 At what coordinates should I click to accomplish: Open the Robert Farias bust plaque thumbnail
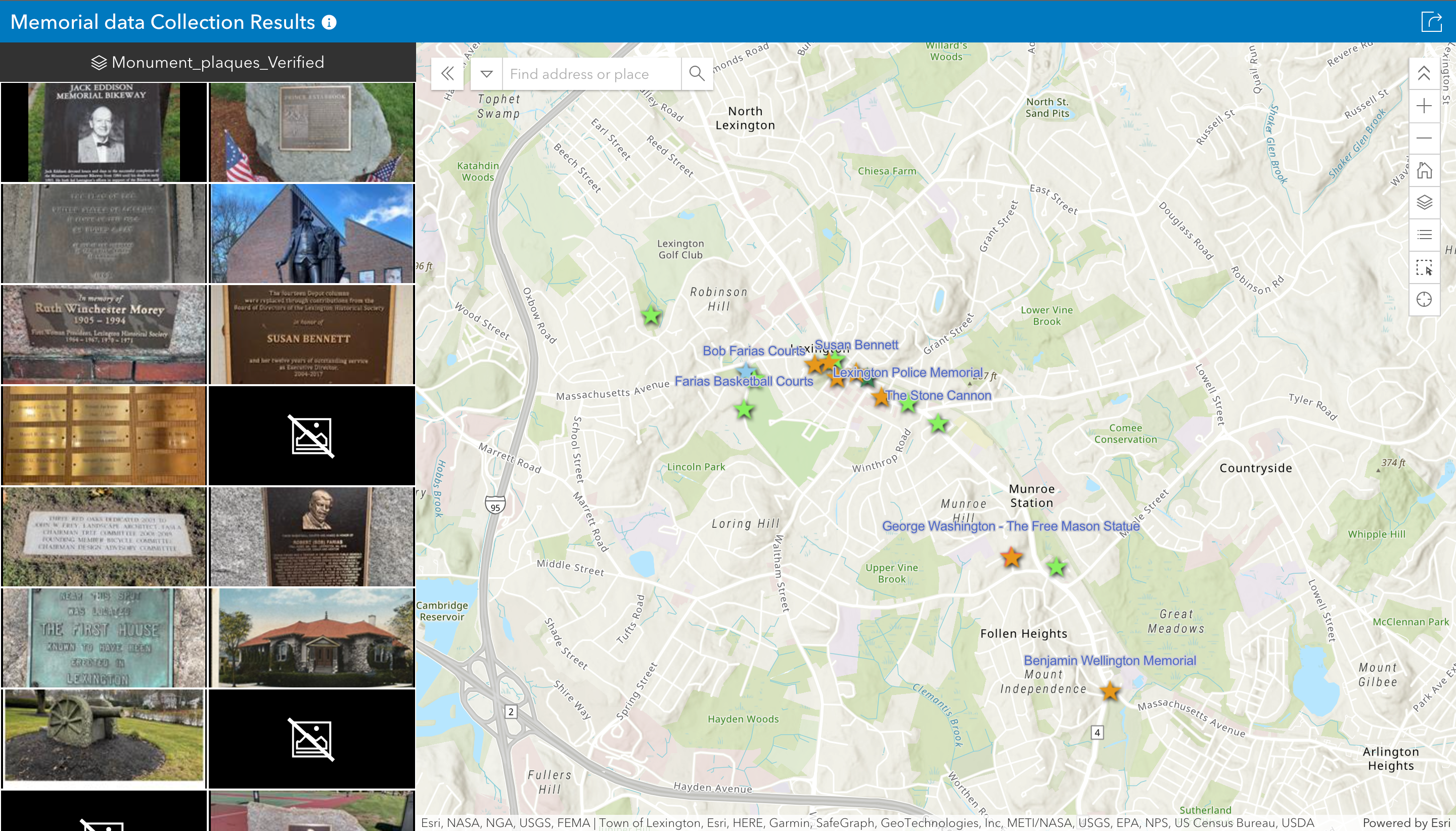click(x=311, y=536)
